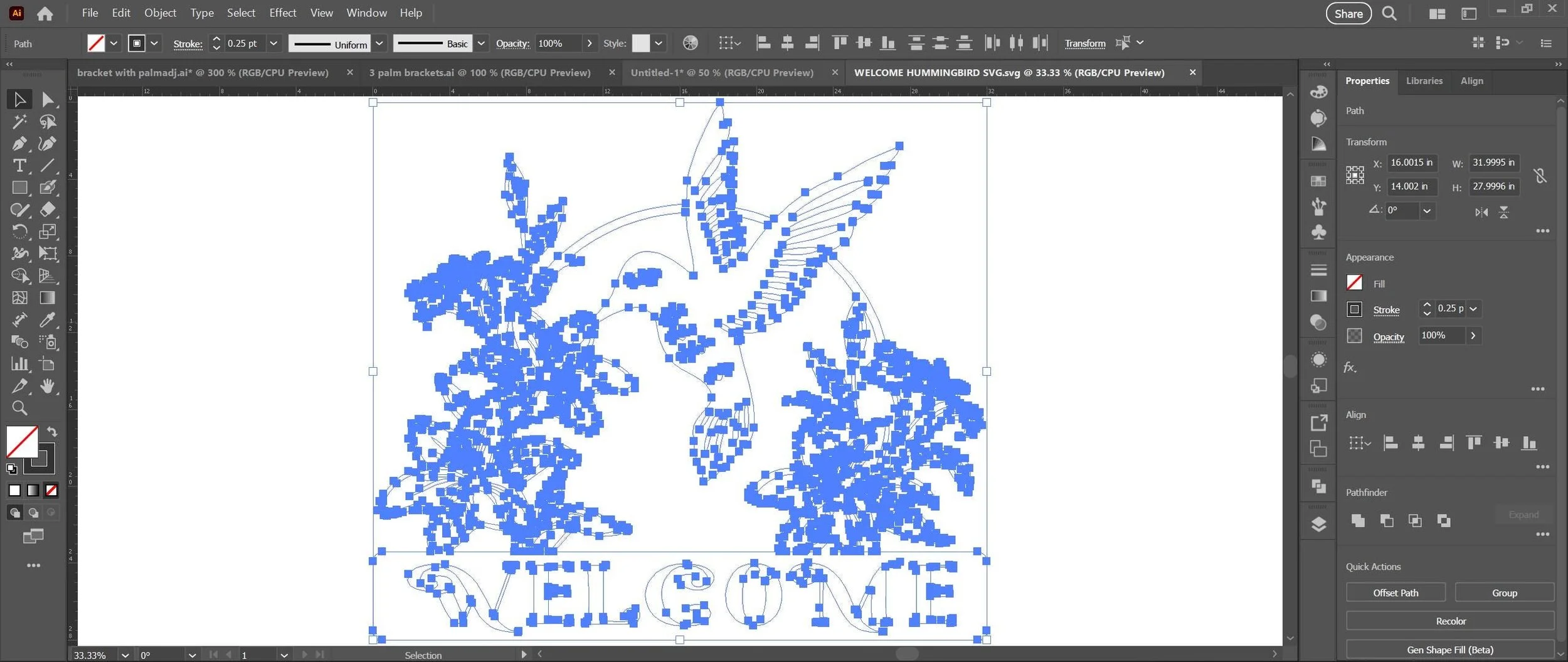This screenshot has height=662, width=1568.
Task: Click the Stroke swatch in Appearance
Action: 1354,309
